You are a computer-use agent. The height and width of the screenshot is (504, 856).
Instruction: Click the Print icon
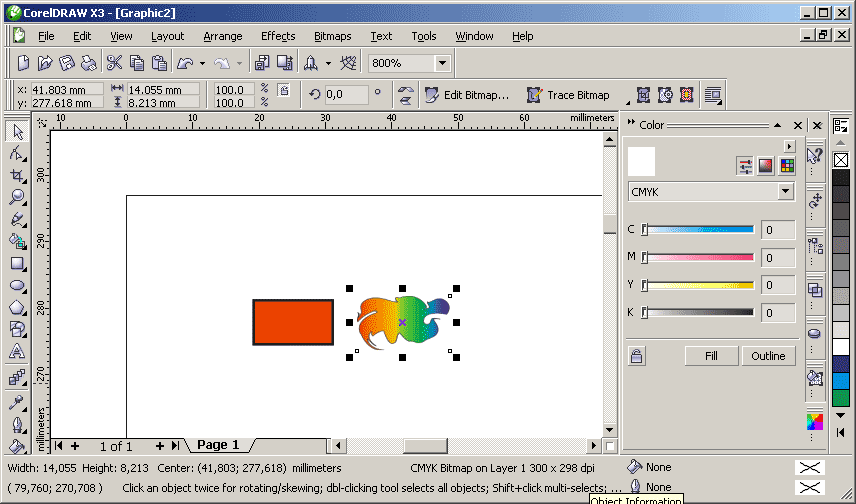point(88,63)
